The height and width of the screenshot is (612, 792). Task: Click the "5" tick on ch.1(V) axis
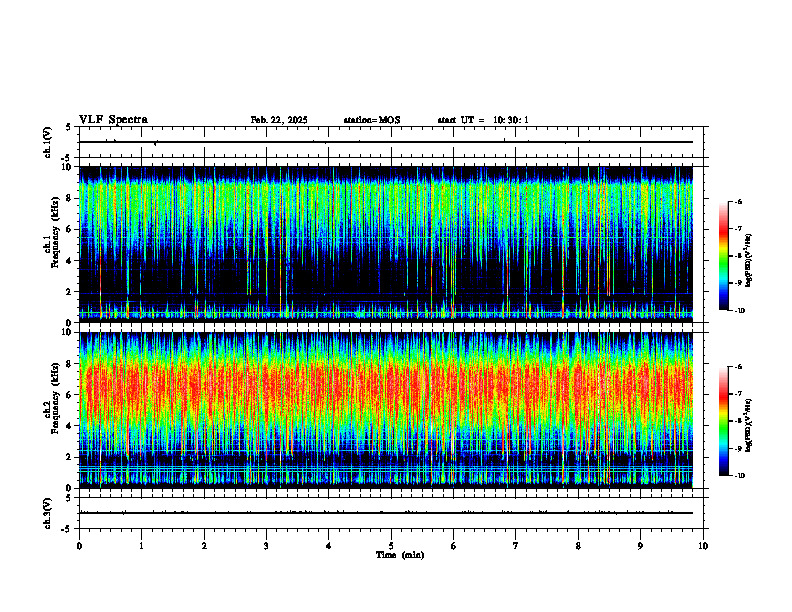[x=69, y=127]
